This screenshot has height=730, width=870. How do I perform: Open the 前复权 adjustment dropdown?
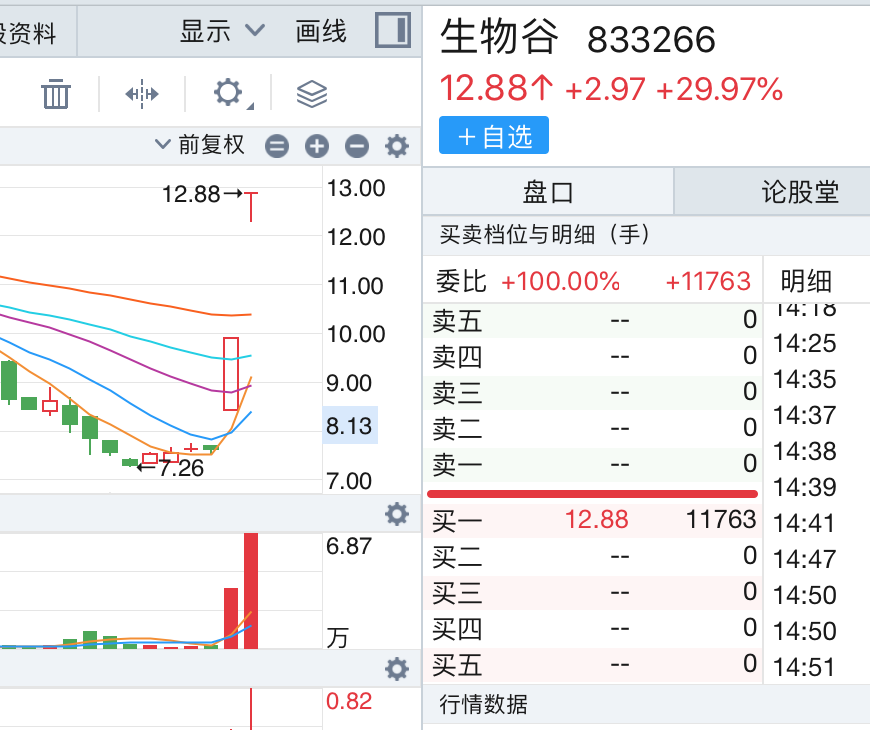point(200,146)
